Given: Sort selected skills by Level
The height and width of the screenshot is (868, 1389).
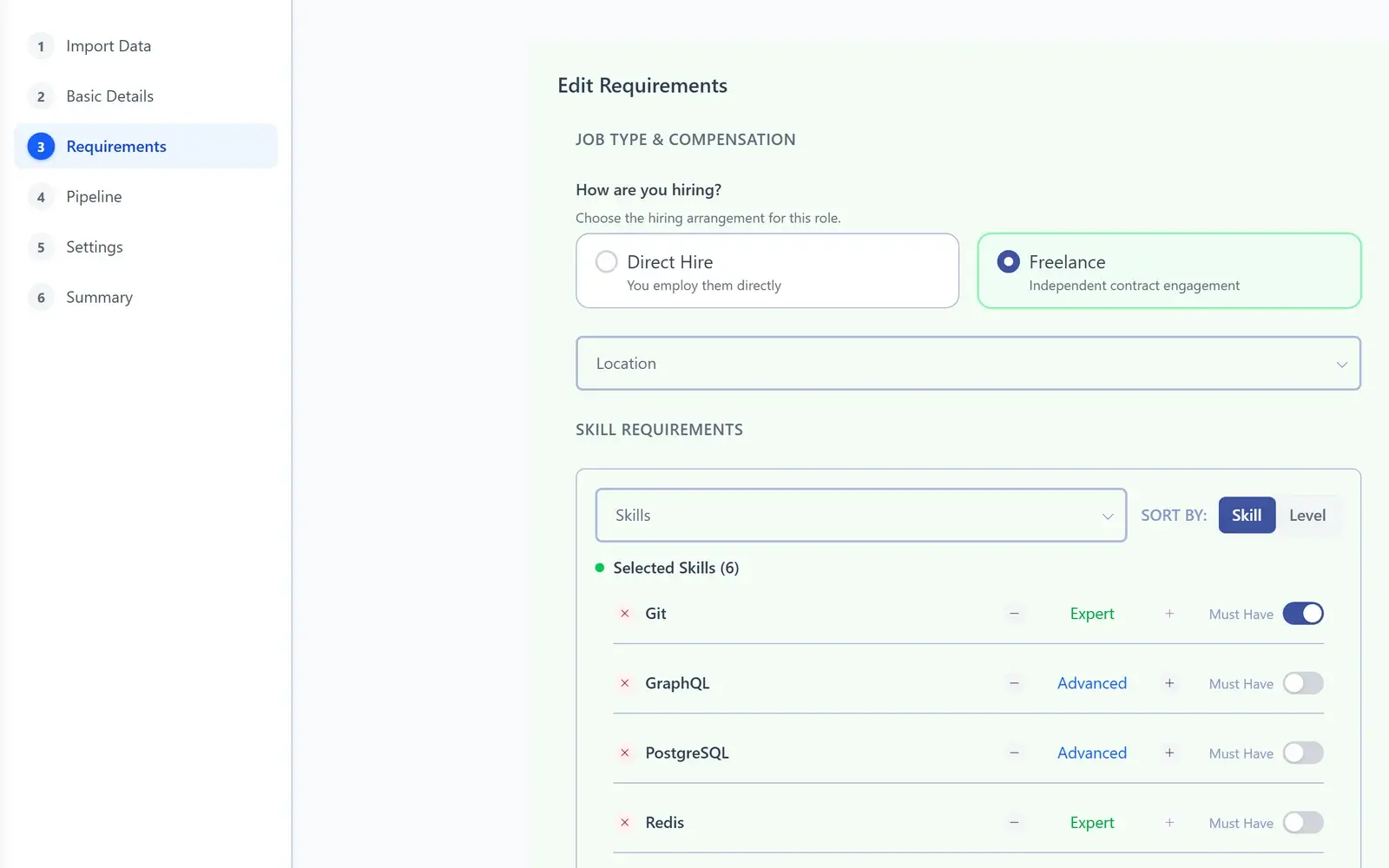Looking at the screenshot, I should 1307,516.
